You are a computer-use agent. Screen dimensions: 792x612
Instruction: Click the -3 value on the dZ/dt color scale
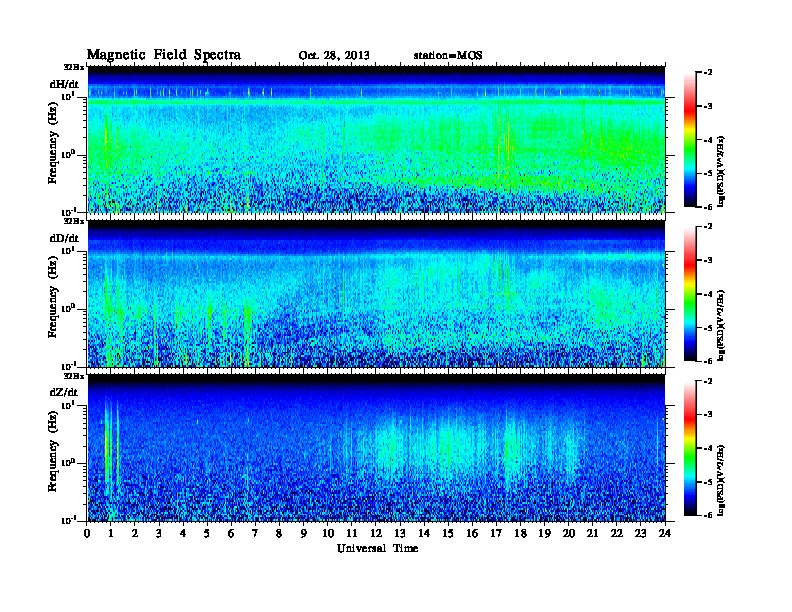pyautogui.click(x=708, y=415)
